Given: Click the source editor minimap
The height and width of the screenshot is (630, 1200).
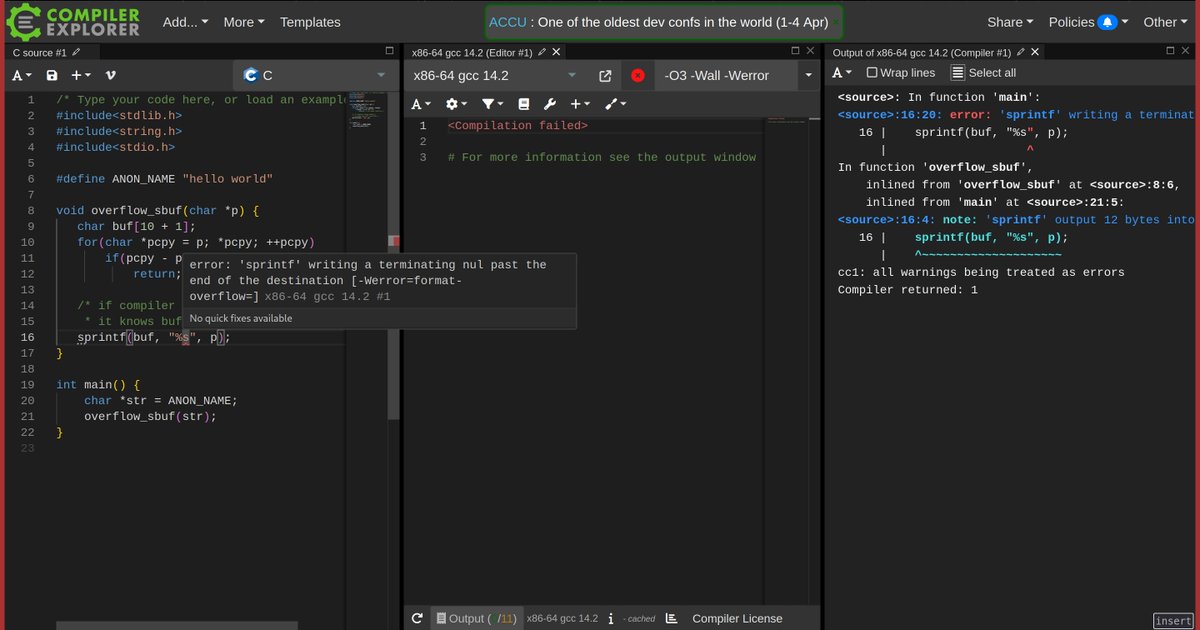Looking at the screenshot, I should click(366, 111).
